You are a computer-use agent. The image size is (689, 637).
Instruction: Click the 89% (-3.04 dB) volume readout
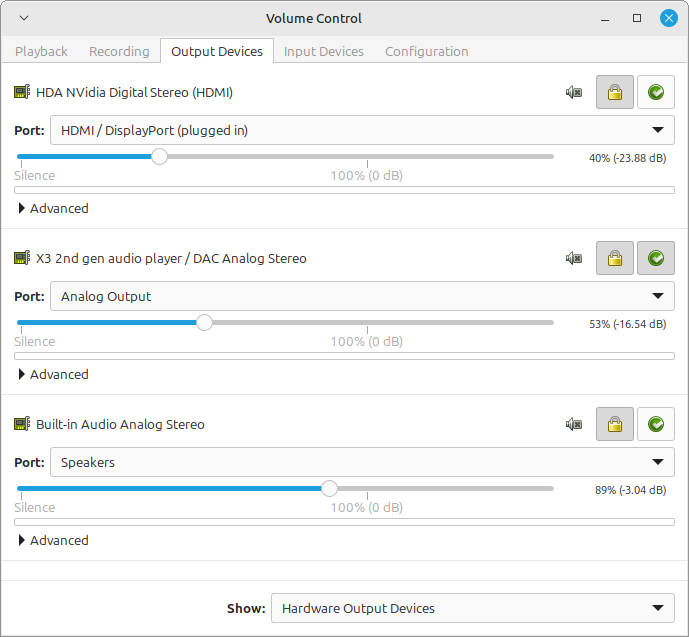[x=631, y=490]
